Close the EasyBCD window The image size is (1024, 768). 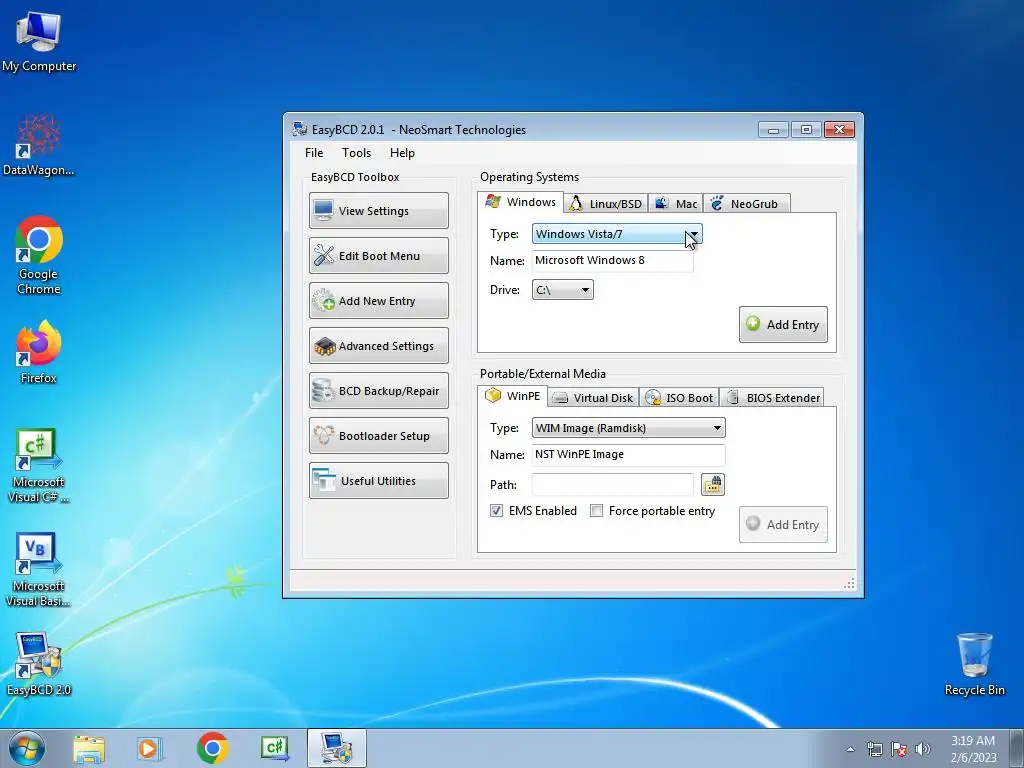(839, 129)
